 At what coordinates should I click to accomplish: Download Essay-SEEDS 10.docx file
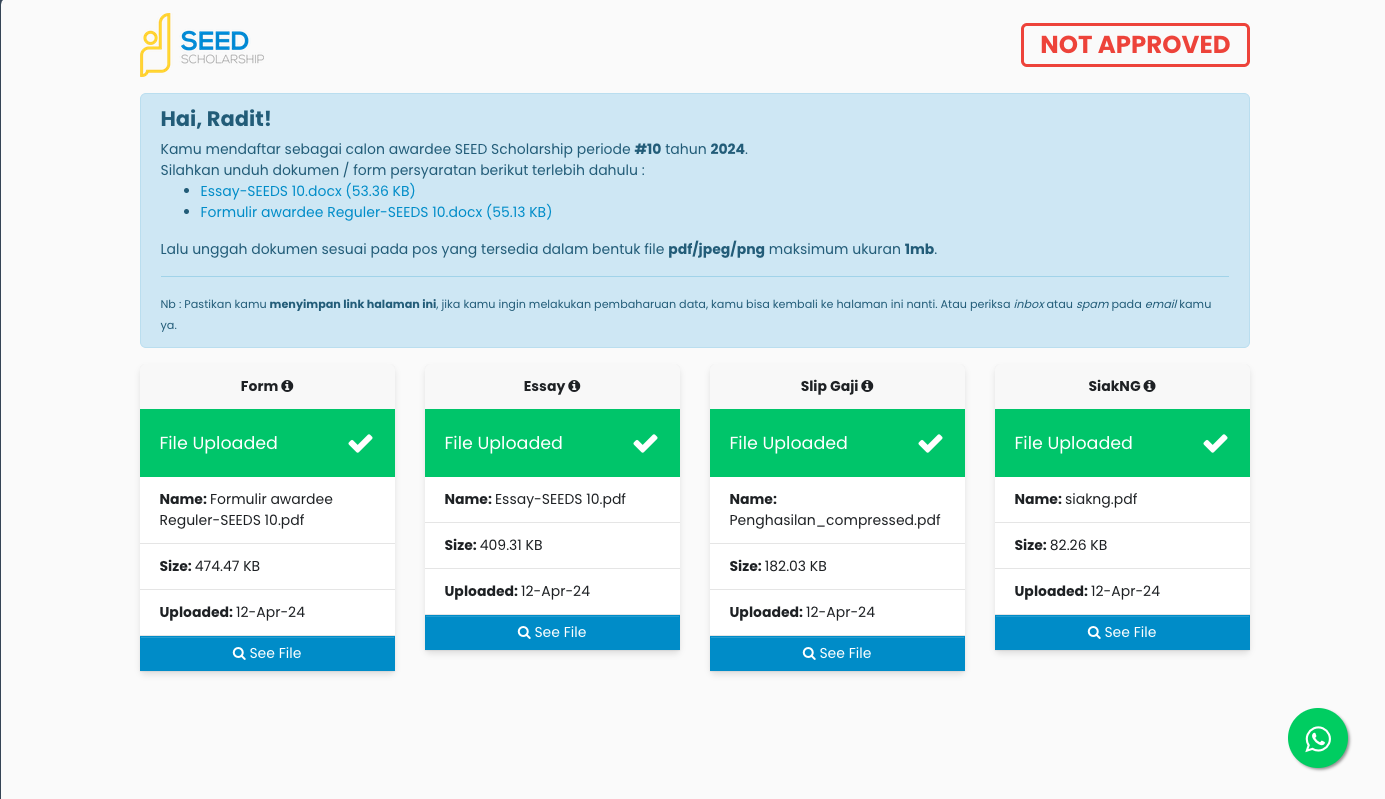[x=308, y=191]
